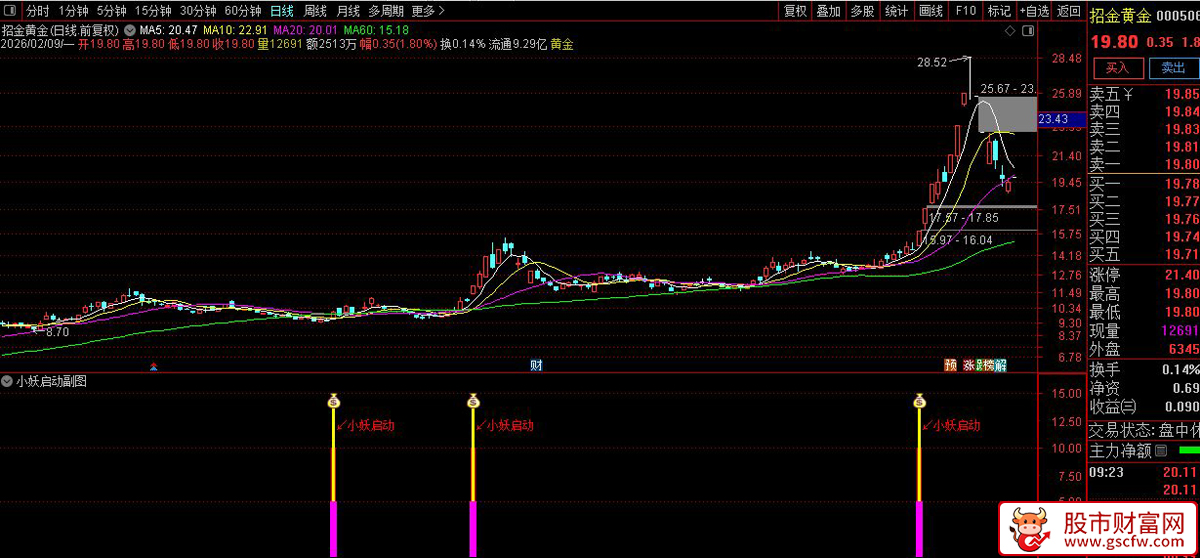Click the 09:23 tick trade row
The width and height of the screenshot is (1200, 558).
pos(1144,472)
